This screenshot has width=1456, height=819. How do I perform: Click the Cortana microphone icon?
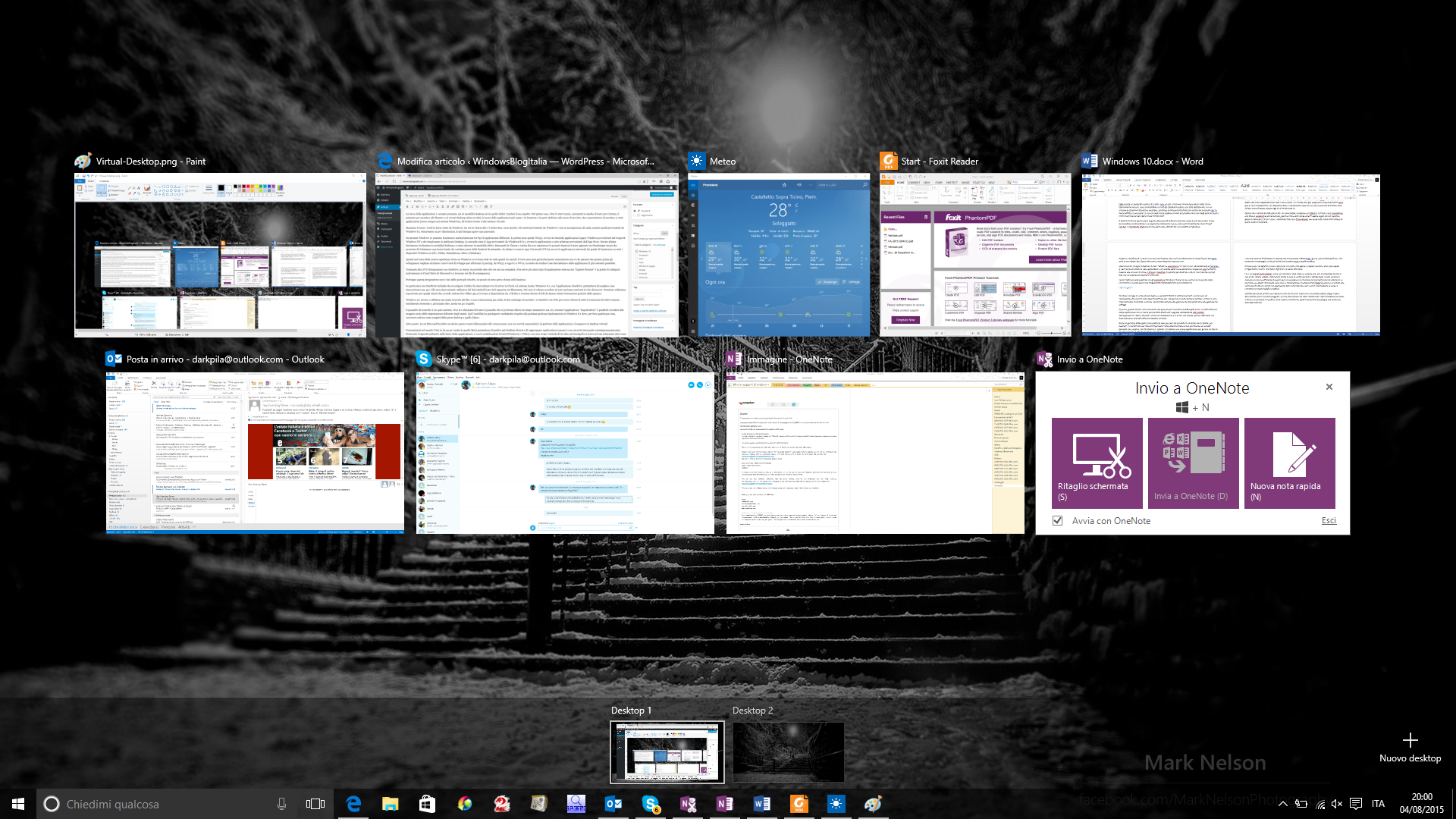(x=281, y=804)
